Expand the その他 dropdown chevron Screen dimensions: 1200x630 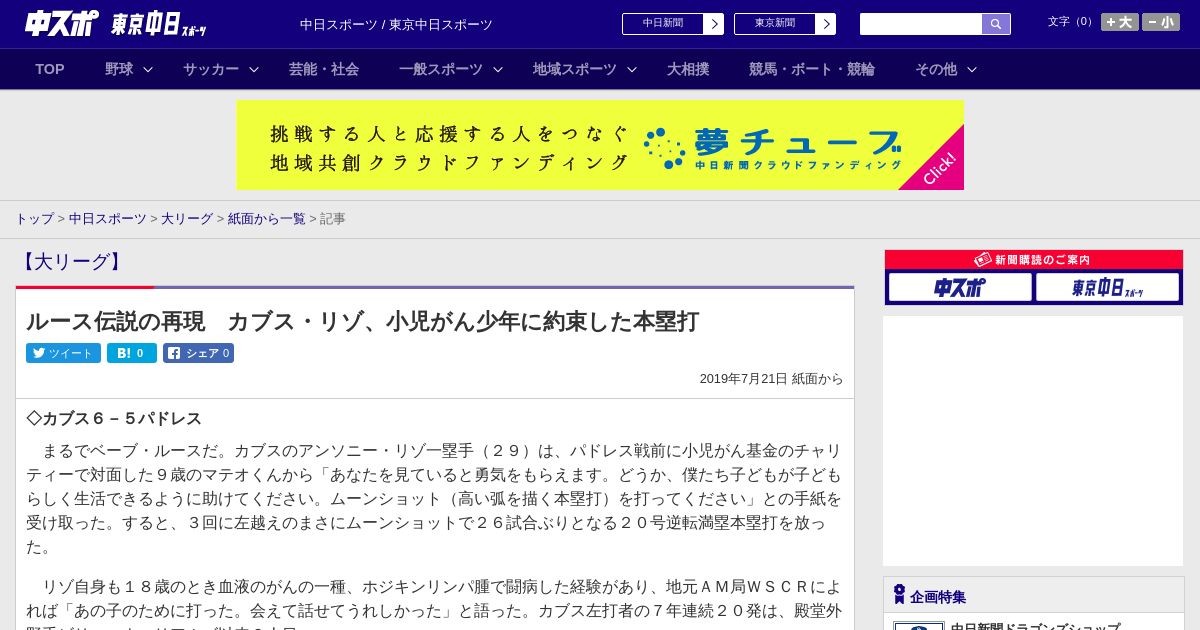972,69
